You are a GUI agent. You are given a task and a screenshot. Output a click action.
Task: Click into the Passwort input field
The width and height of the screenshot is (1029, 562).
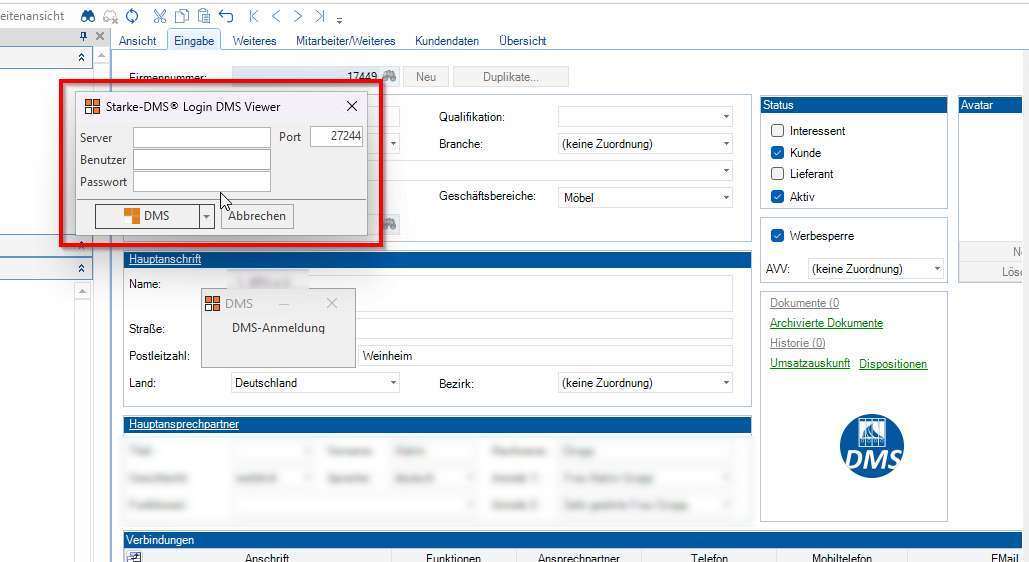point(201,181)
